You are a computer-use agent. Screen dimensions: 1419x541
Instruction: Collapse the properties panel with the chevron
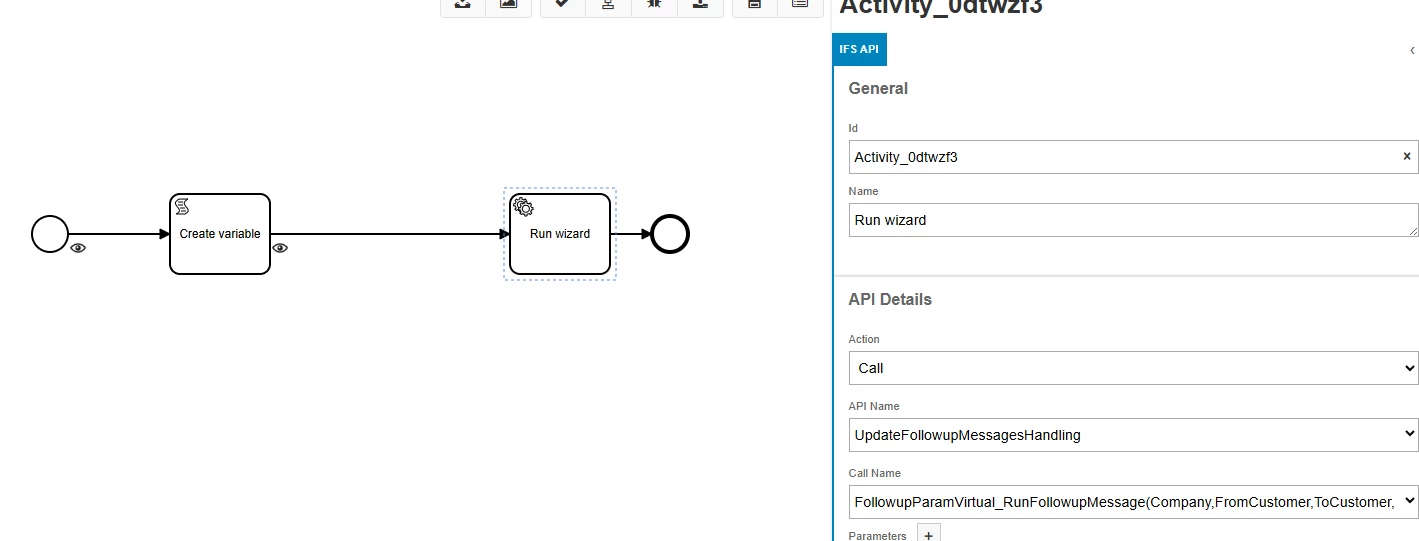click(x=1412, y=50)
